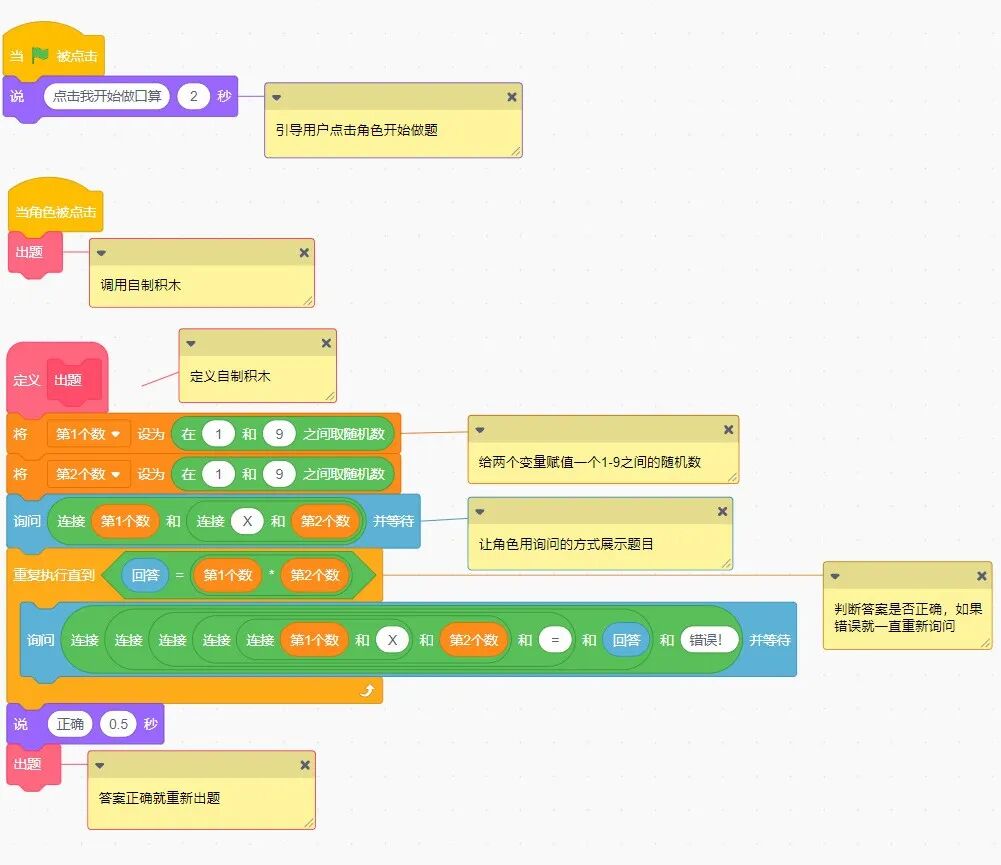Collapse the '判断答案是否正确' comment via arrow
The width and height of the screenshot is (1001, 865).
835,576
